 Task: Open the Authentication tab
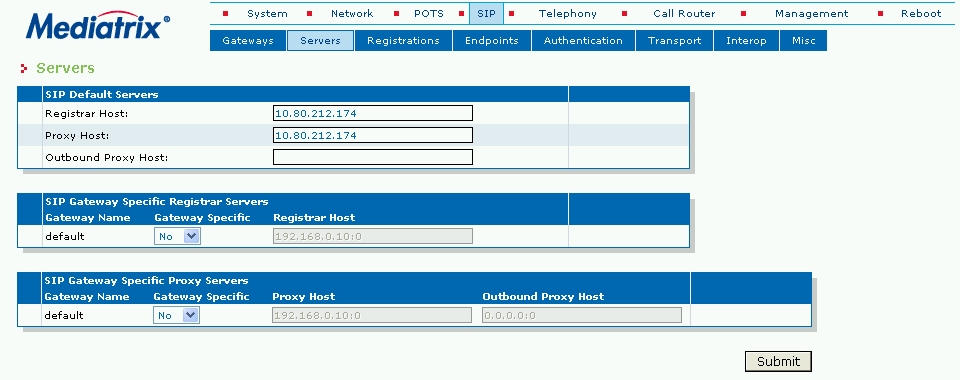583,41
